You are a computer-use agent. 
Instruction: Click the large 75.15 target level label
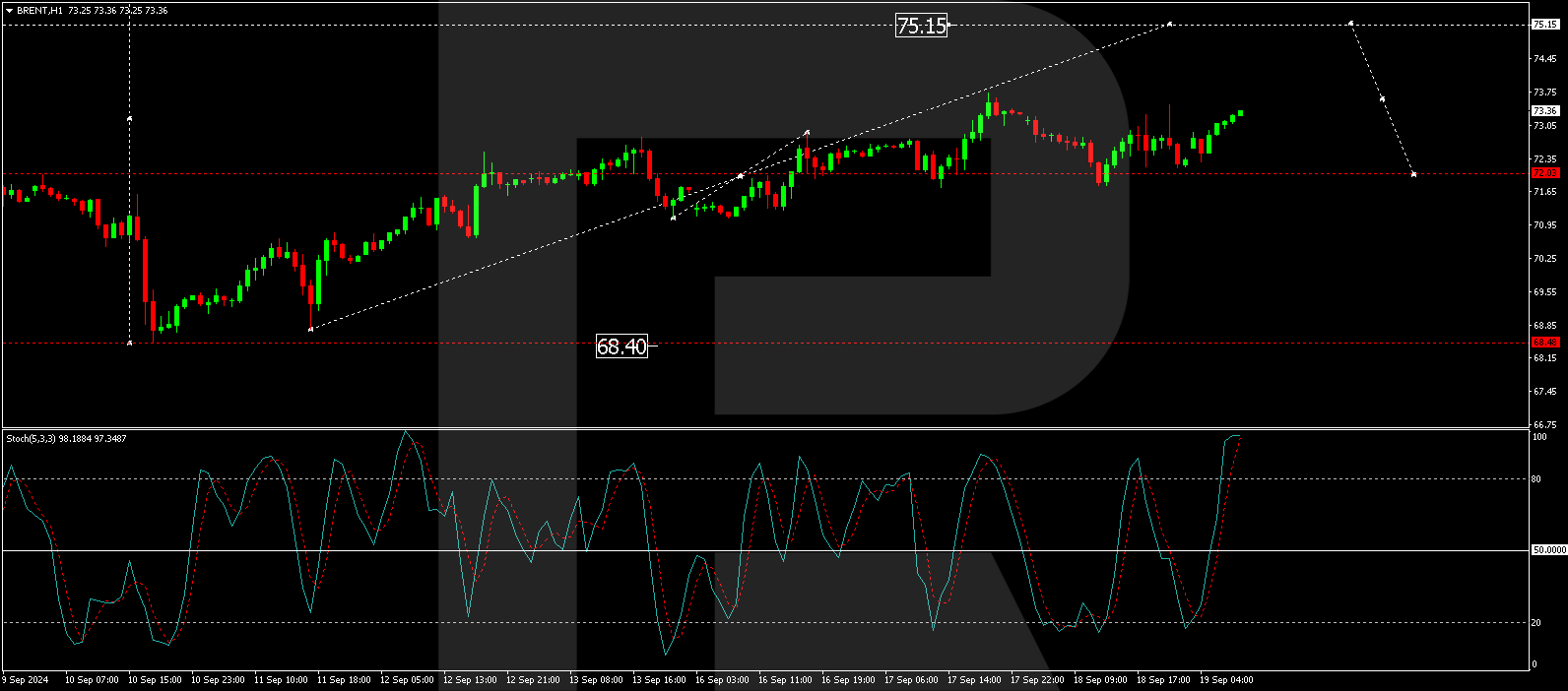click(922, 26)
